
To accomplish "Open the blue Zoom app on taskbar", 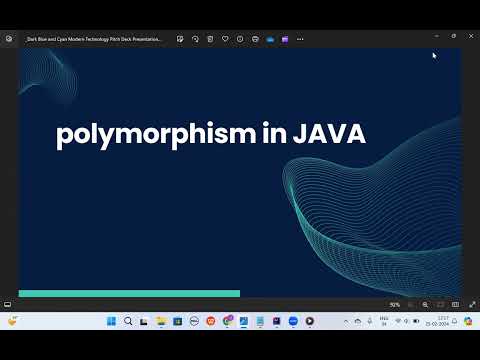I will 293,321.
